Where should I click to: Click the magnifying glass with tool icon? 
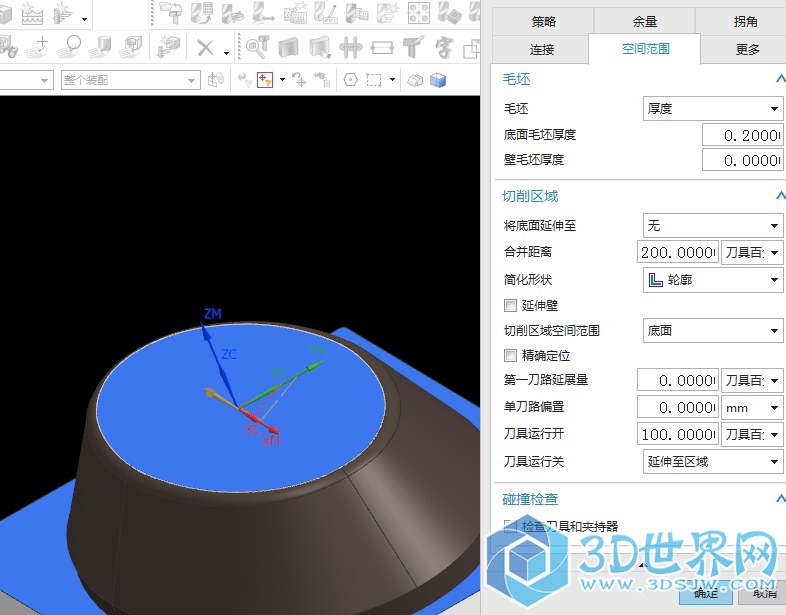coord(258,47)
